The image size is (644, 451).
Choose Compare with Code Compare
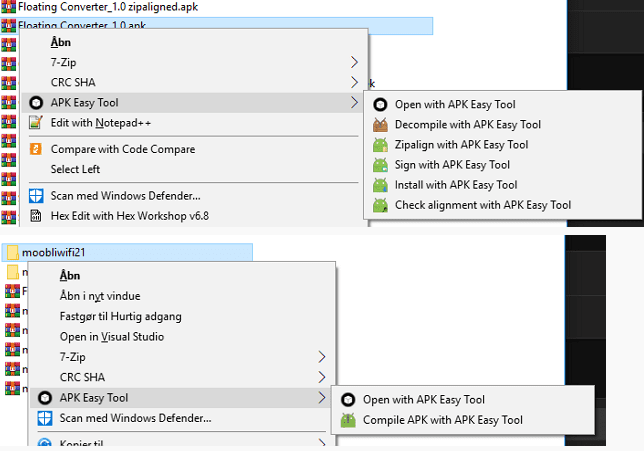(x=194, y=149)
